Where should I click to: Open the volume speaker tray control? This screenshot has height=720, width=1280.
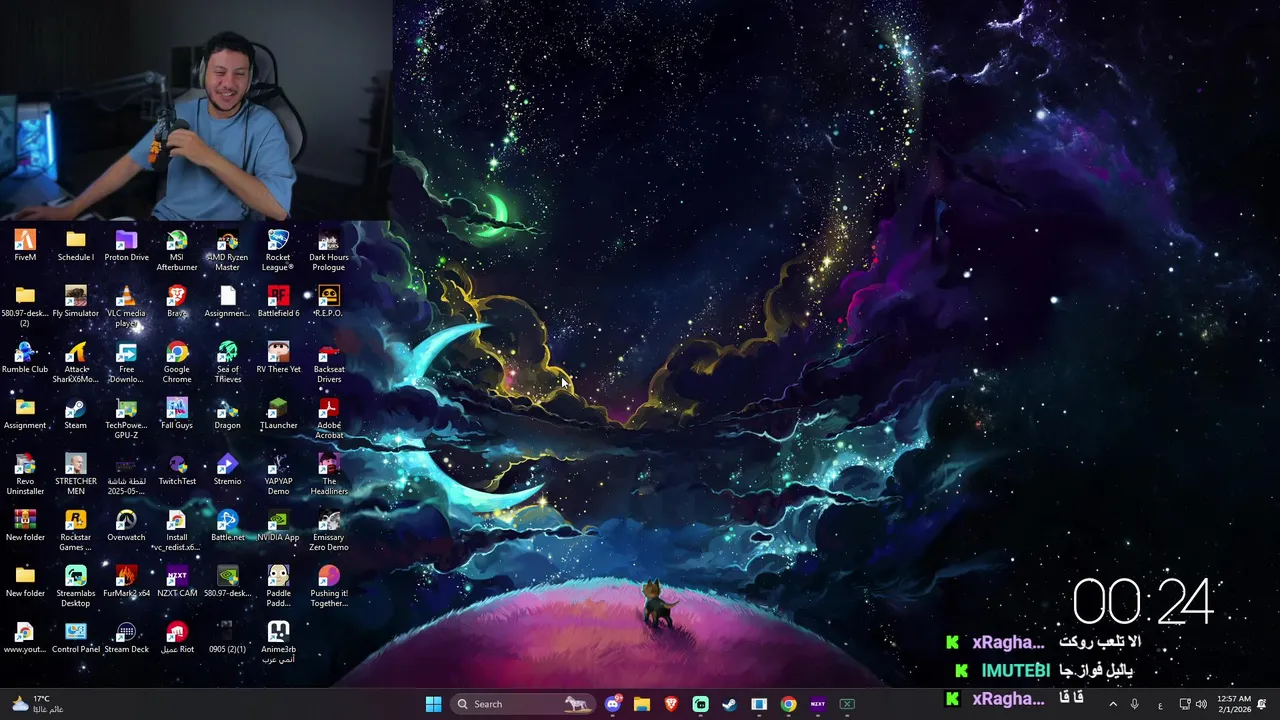[1201, 704]
